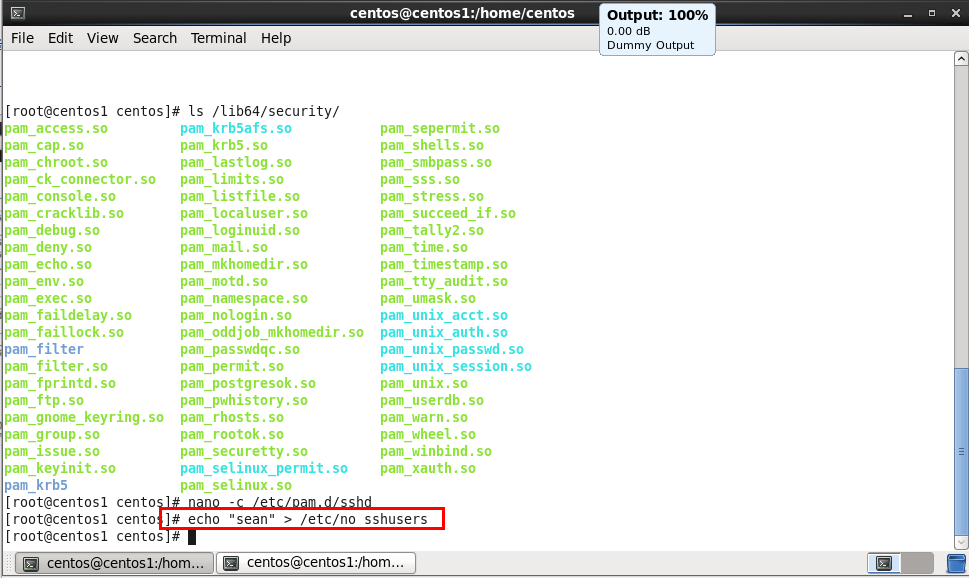The image size is (969, 578).
Task: Click the text pam_oddjob_mkhomedir.so
Action: point(271,333)
